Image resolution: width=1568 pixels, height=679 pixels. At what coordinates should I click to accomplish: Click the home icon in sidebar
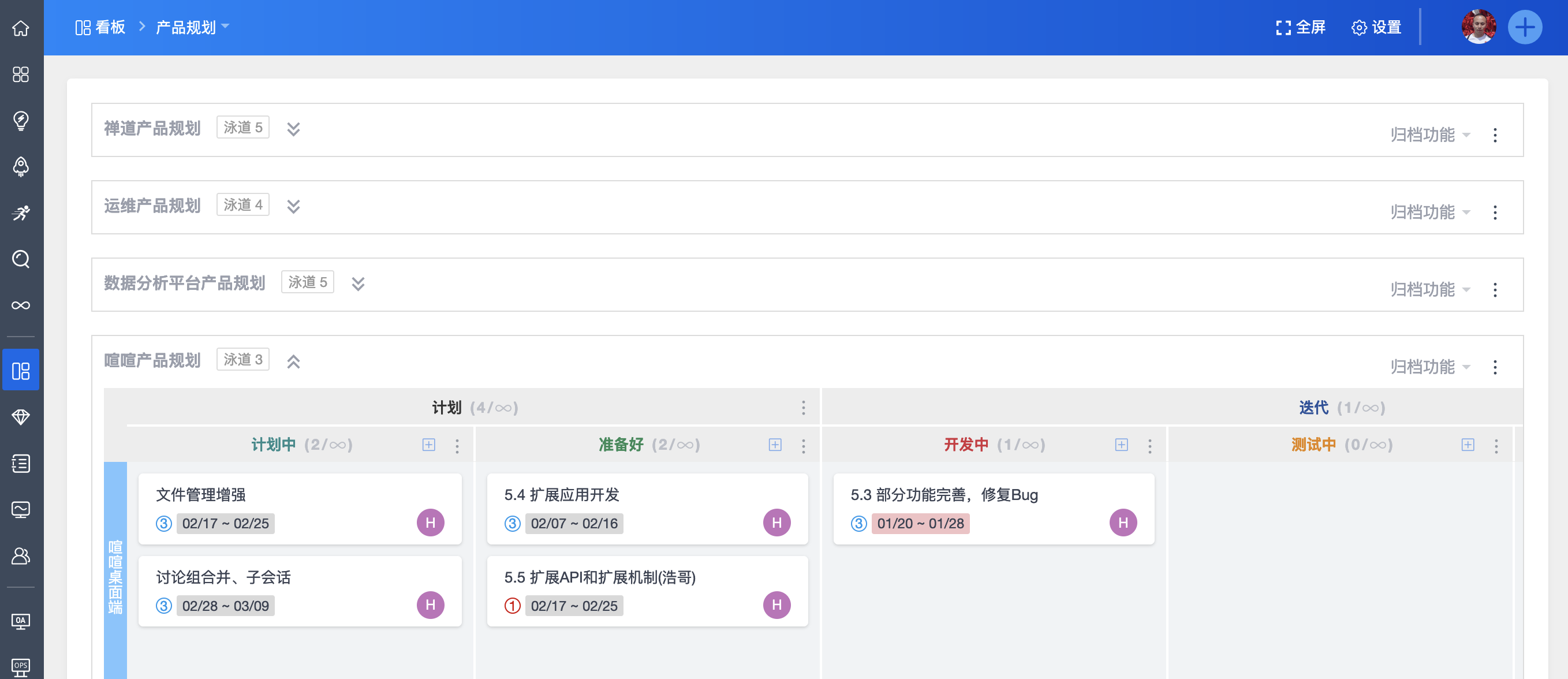[x=21, y=27]
